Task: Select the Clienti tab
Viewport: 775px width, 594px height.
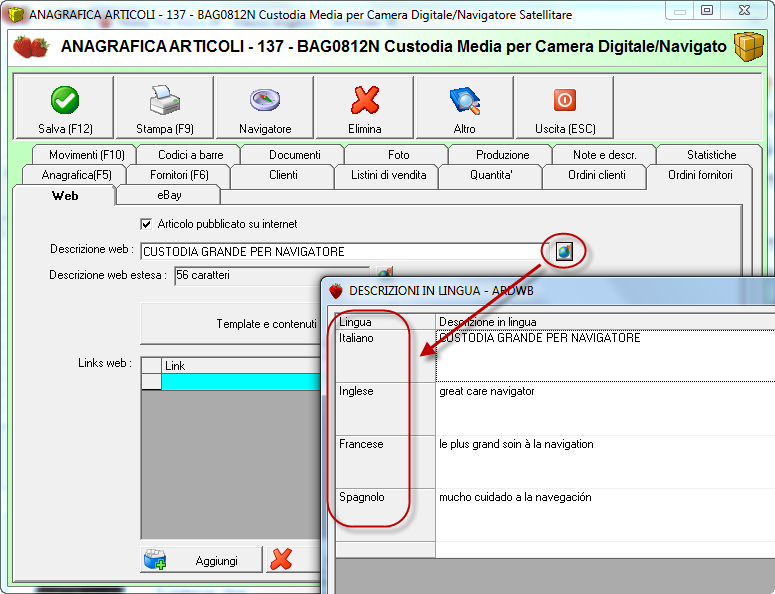Action: [x=283, y=175]
